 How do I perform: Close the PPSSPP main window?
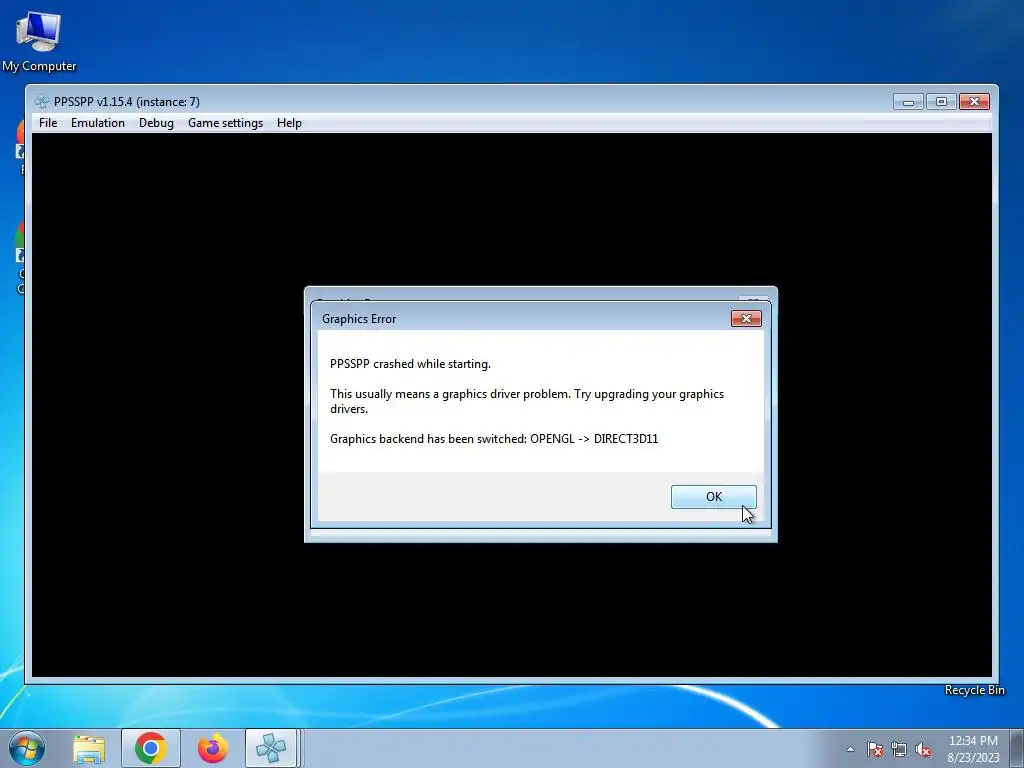pos(974,102)
